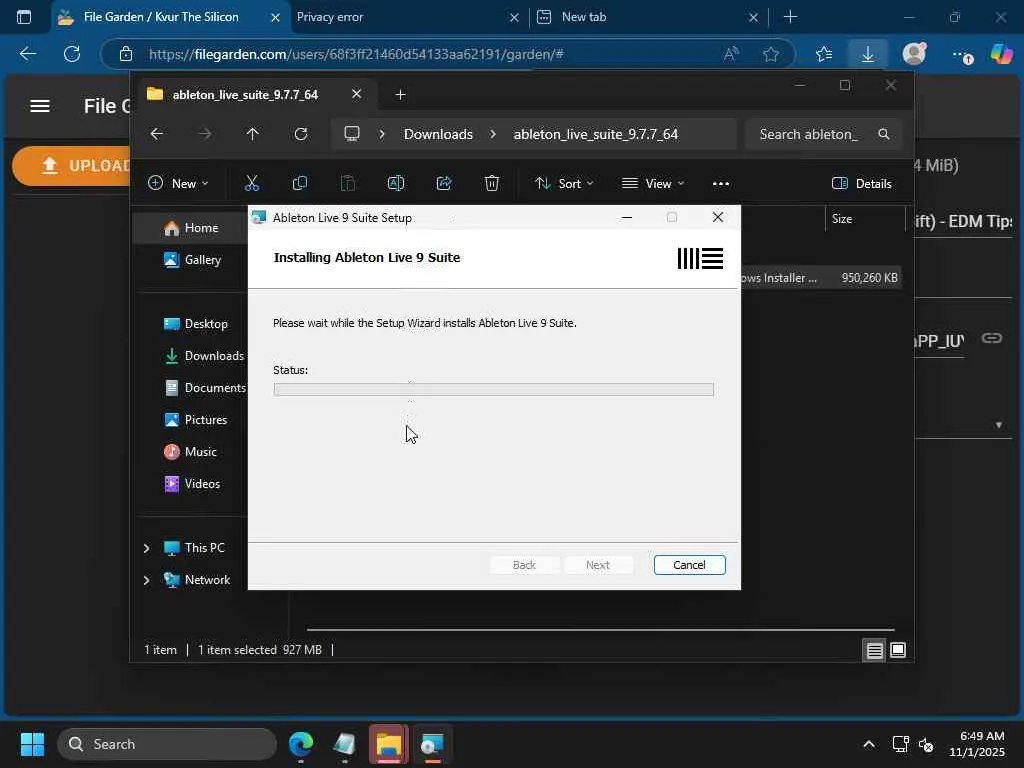This screenshot has width=1024, height=768.
Task: Reload the filegarden page
Action: coord(72,54)
